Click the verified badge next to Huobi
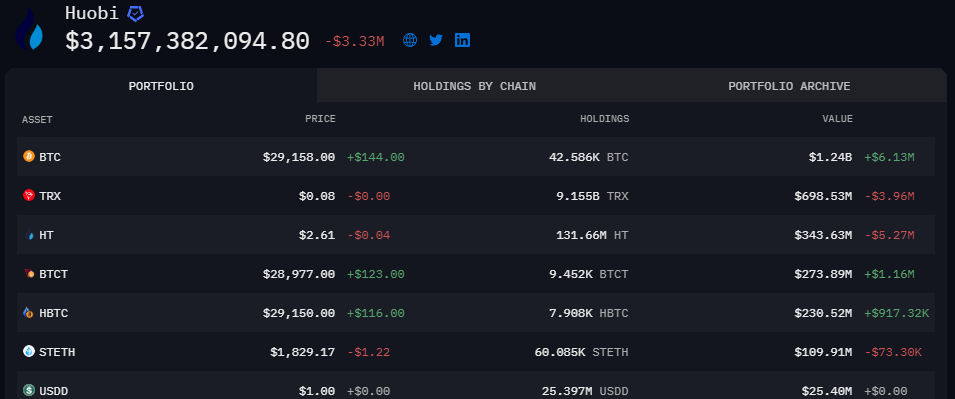Screen dimensions: 955x399 pyautogui.click(x=135, y=13)
